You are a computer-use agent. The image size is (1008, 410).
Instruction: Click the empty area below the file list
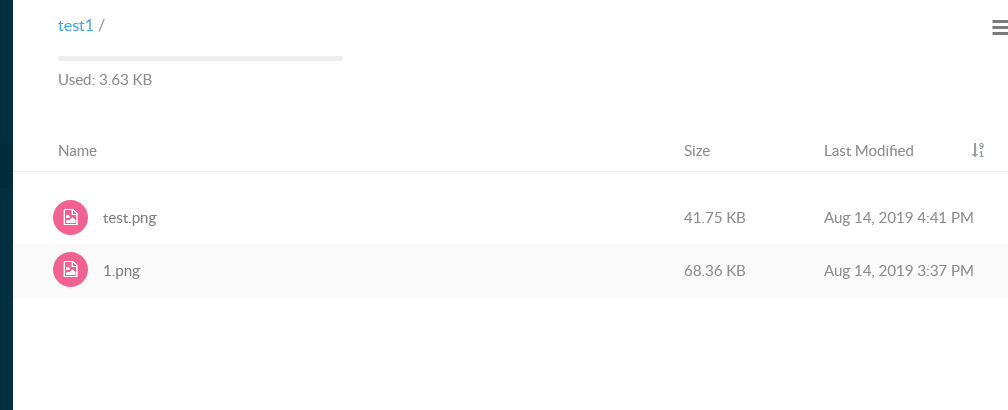(500, 355)
